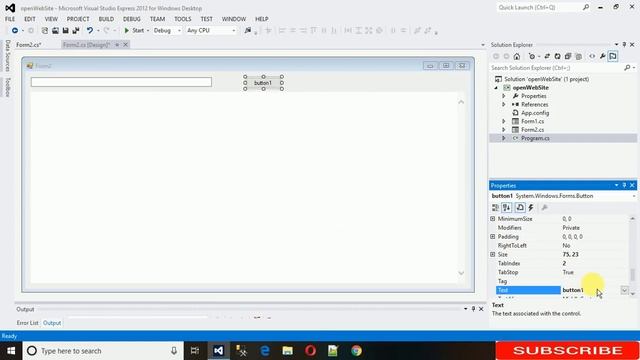This screenshot has height=360, width=640.
Task: Click the text box on the form designer
Action: [121, 82]
